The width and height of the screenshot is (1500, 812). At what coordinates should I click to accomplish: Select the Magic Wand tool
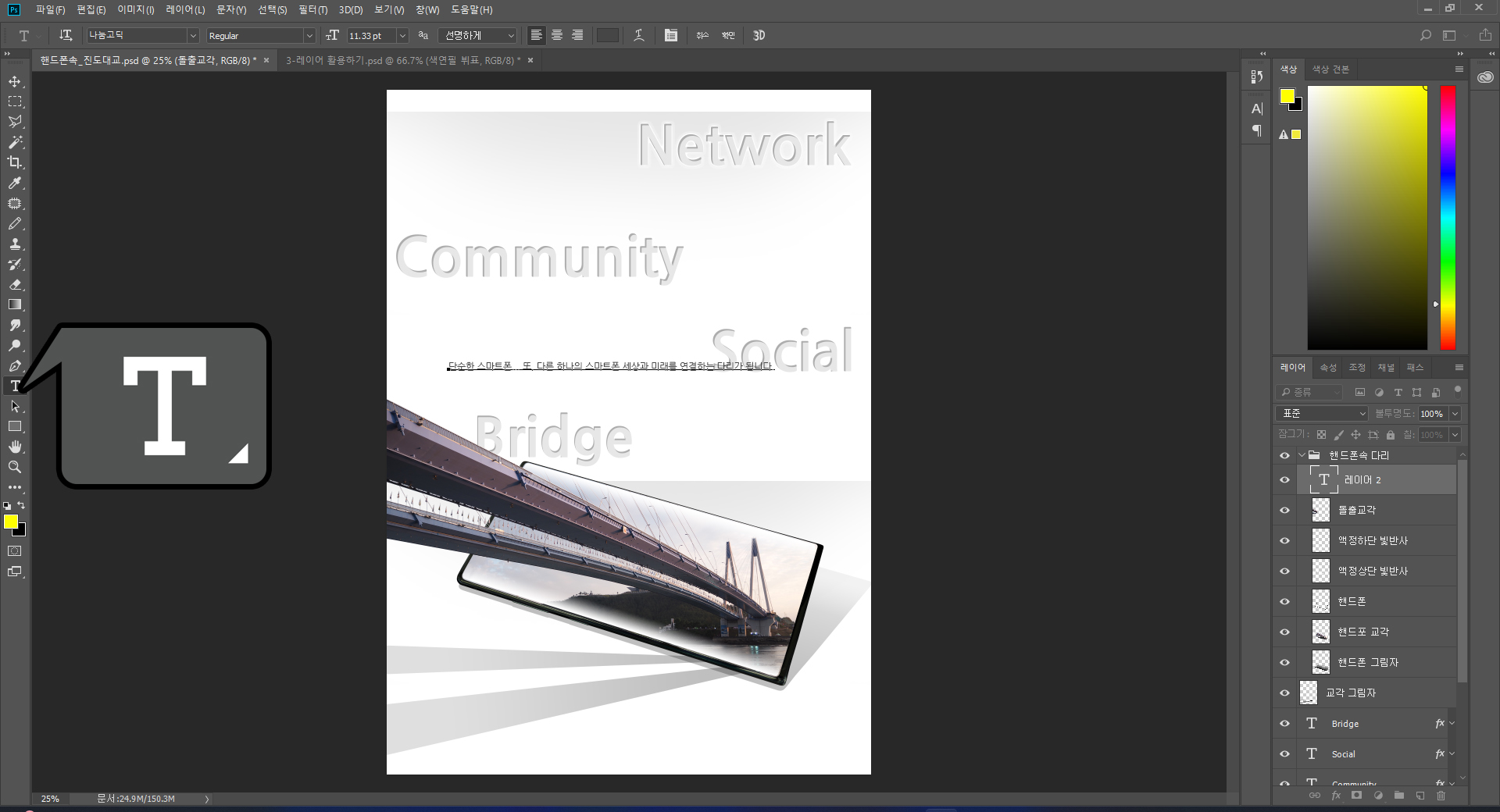[x=15, y=142]
